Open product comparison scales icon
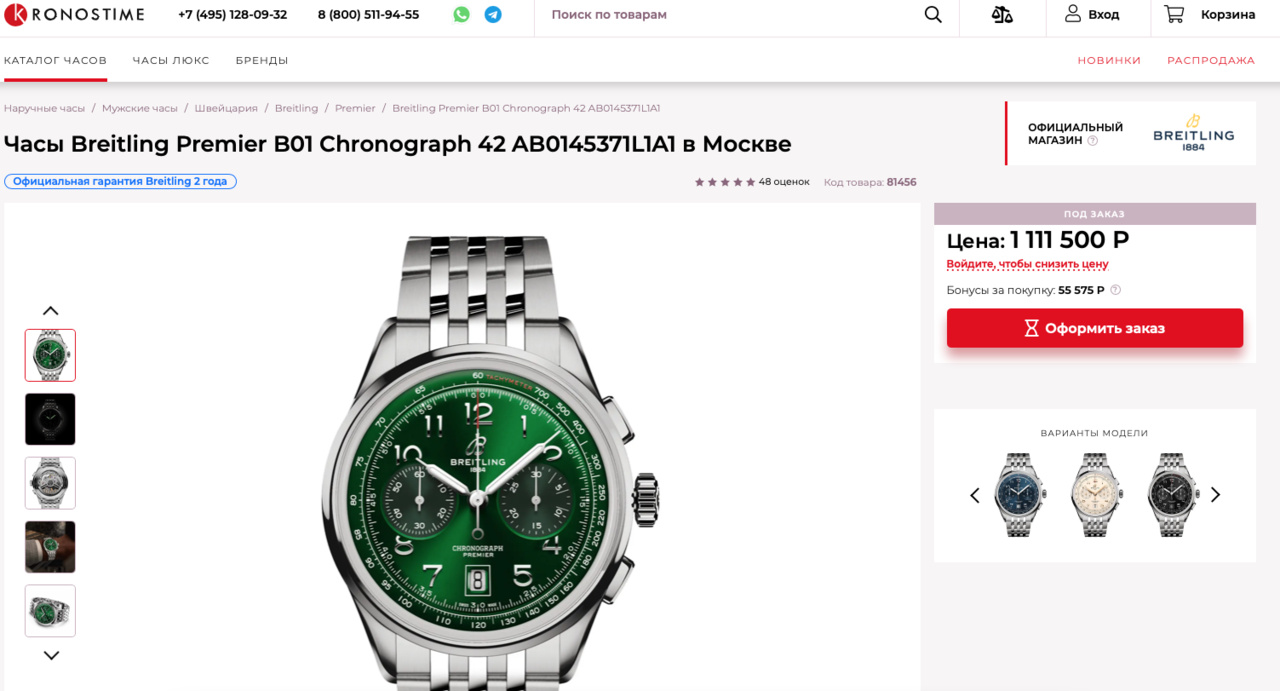1280x691 pixels. coord(1002,15)
